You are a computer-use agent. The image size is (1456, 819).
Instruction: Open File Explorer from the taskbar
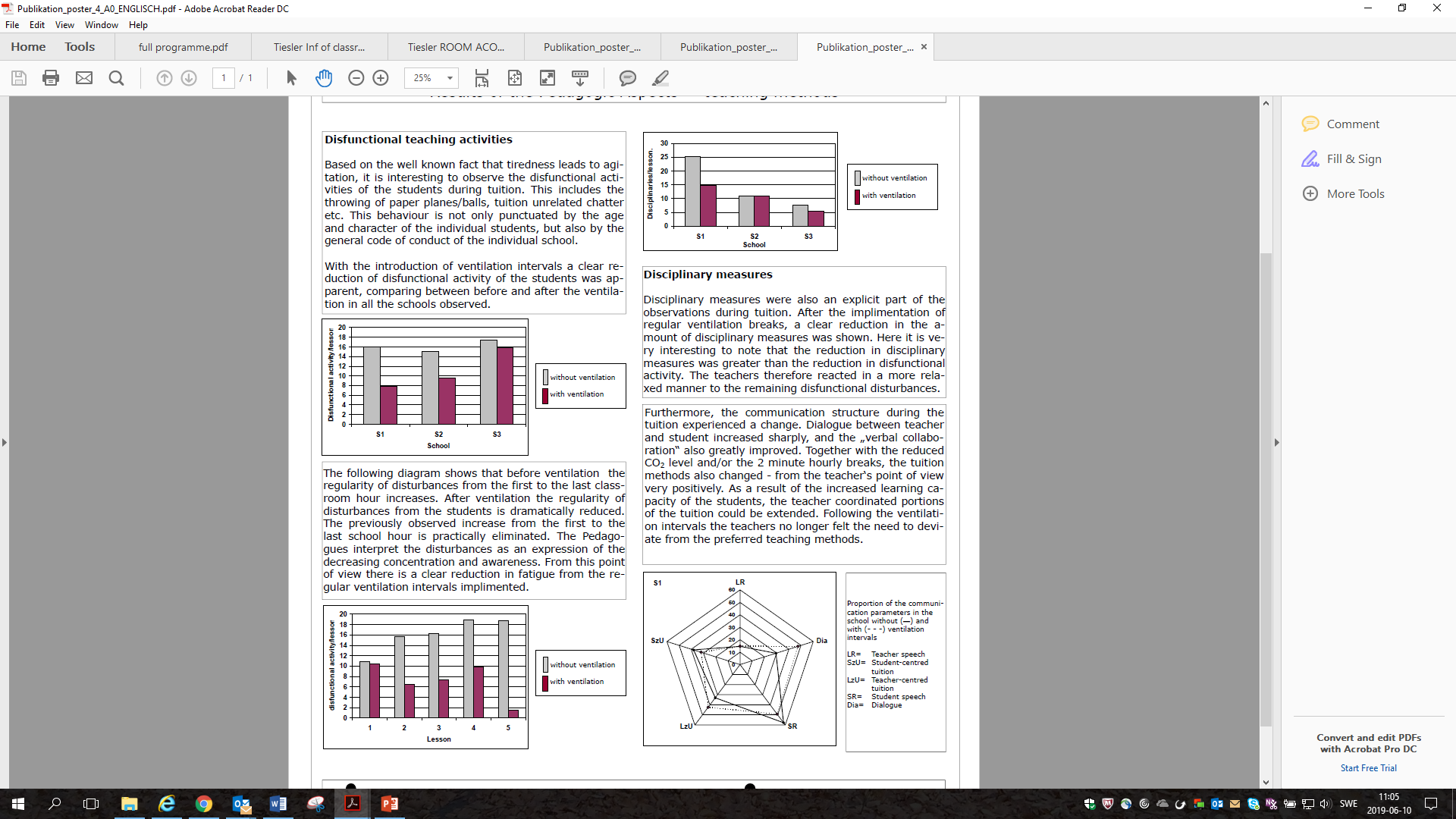pyautogui.click(x=129, y=804)
